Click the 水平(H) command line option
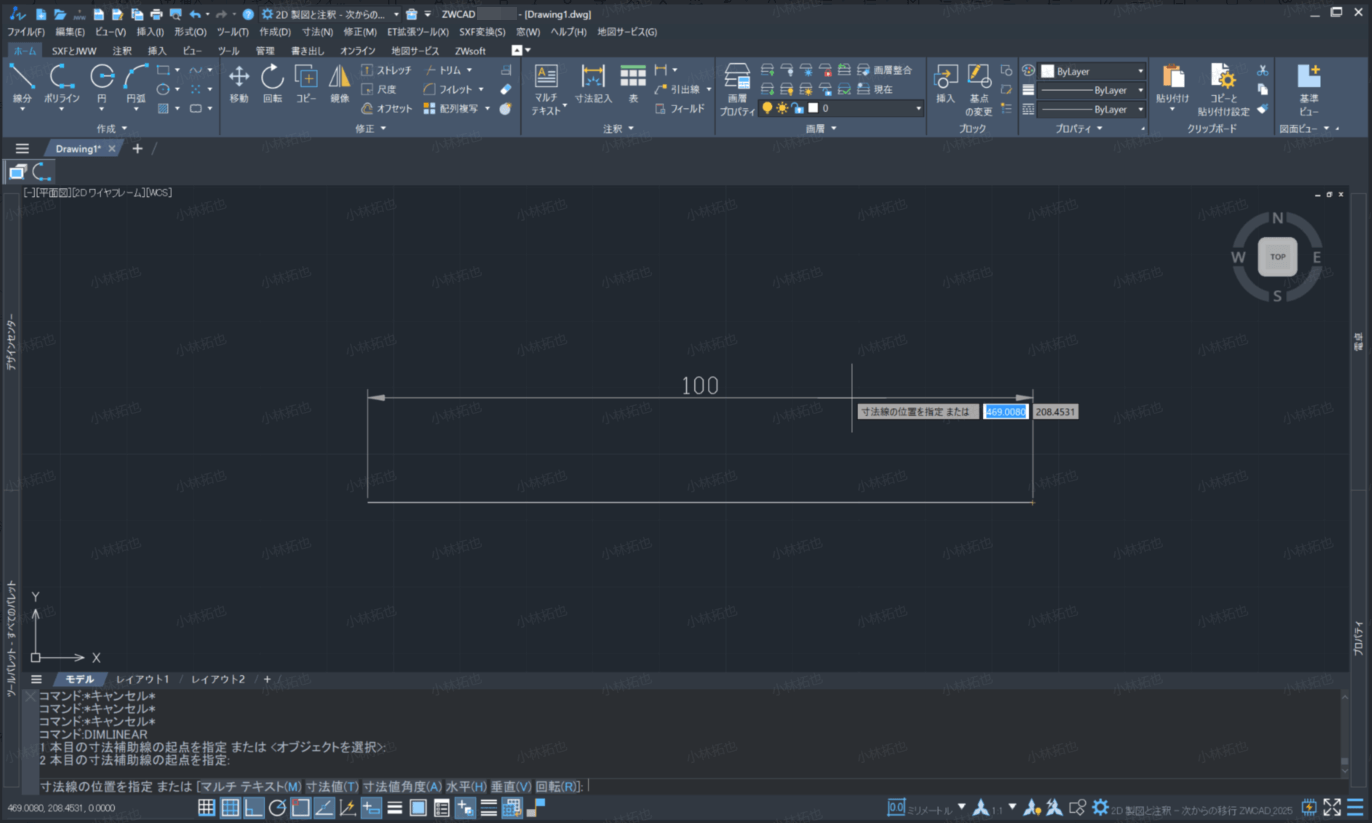Screen dimensions: 1372x823 point(466,786)
